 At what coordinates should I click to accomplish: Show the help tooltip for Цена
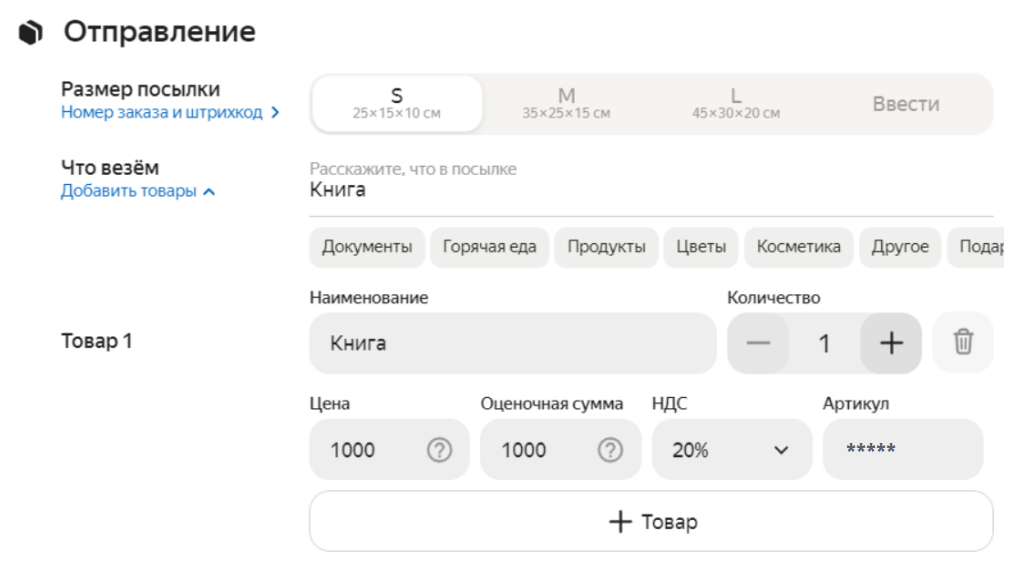pos(438,450)
